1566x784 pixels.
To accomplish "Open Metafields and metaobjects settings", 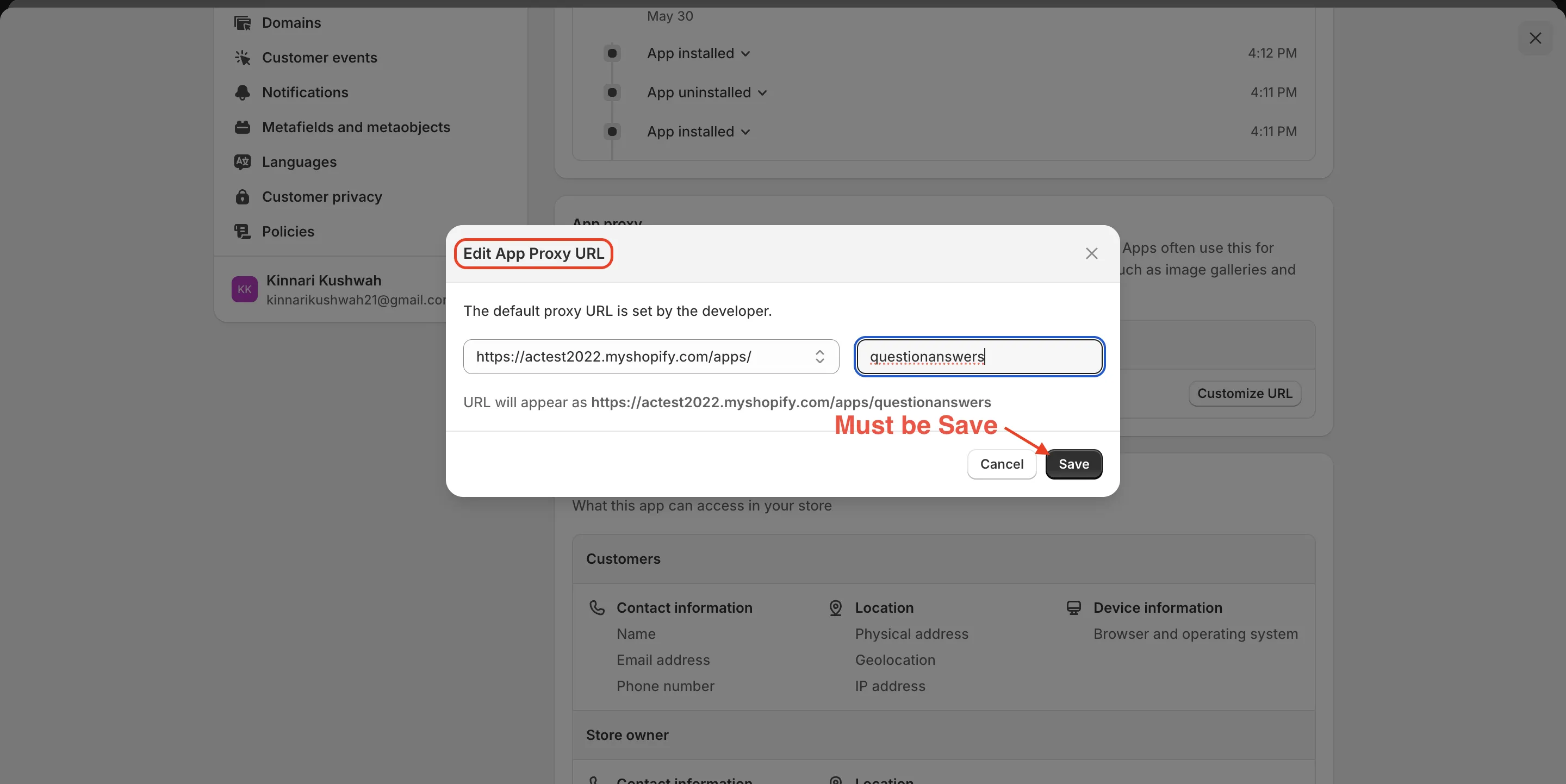I will click(356, 127).
